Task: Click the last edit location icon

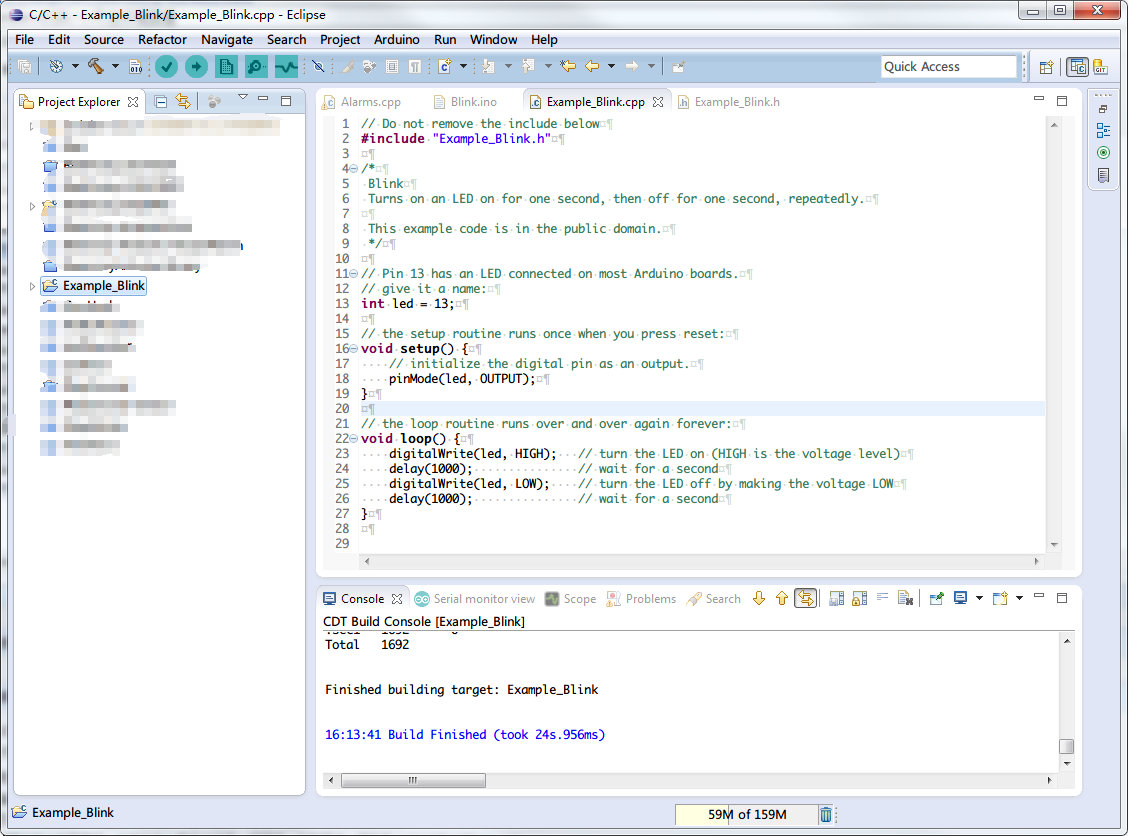Action: click(x=568, y=66)
